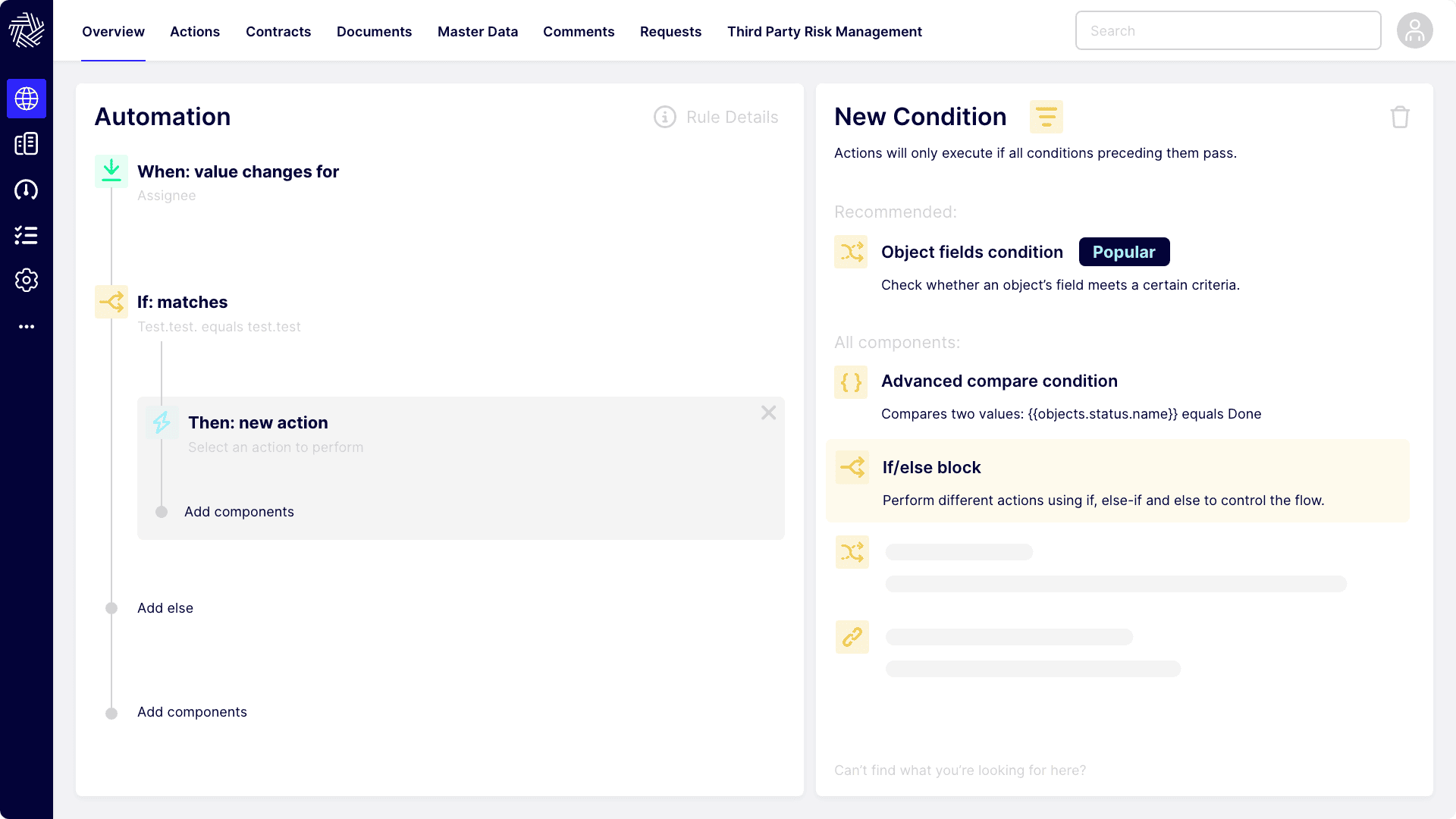Open the checklist icon in the sidebar
The height and width of the screenshot is (819, 1456).
click(27, 235)
